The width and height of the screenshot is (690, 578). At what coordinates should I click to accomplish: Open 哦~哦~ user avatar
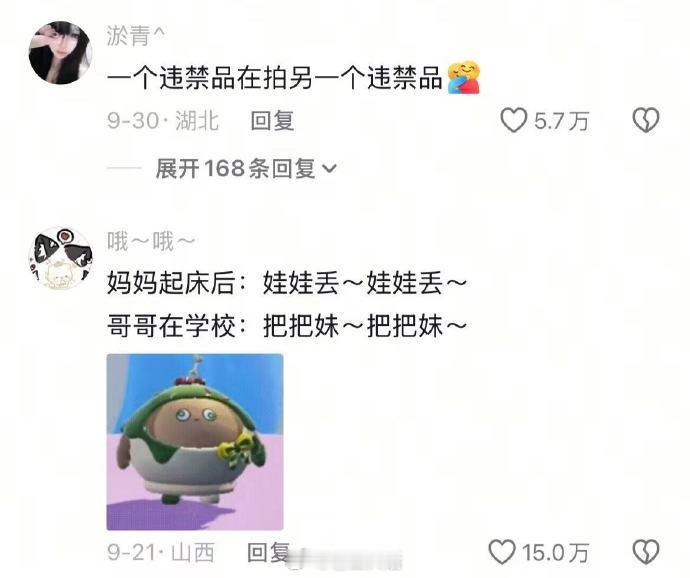60,259
